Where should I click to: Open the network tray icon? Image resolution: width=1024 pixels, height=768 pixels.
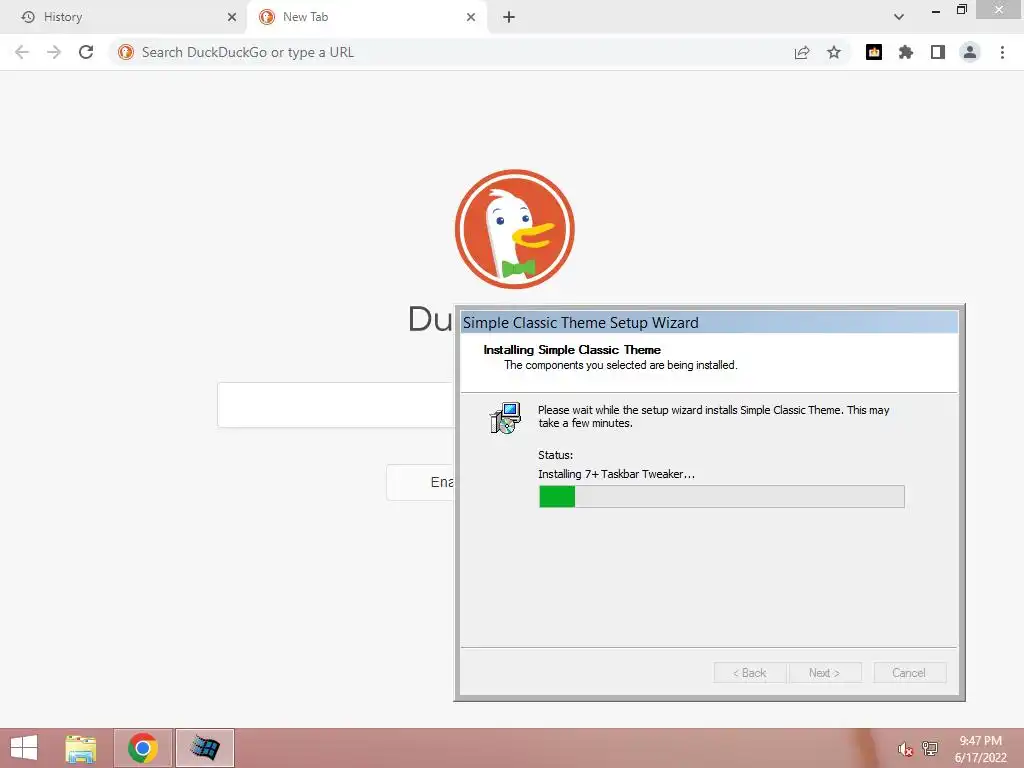[x=929, y=749]
